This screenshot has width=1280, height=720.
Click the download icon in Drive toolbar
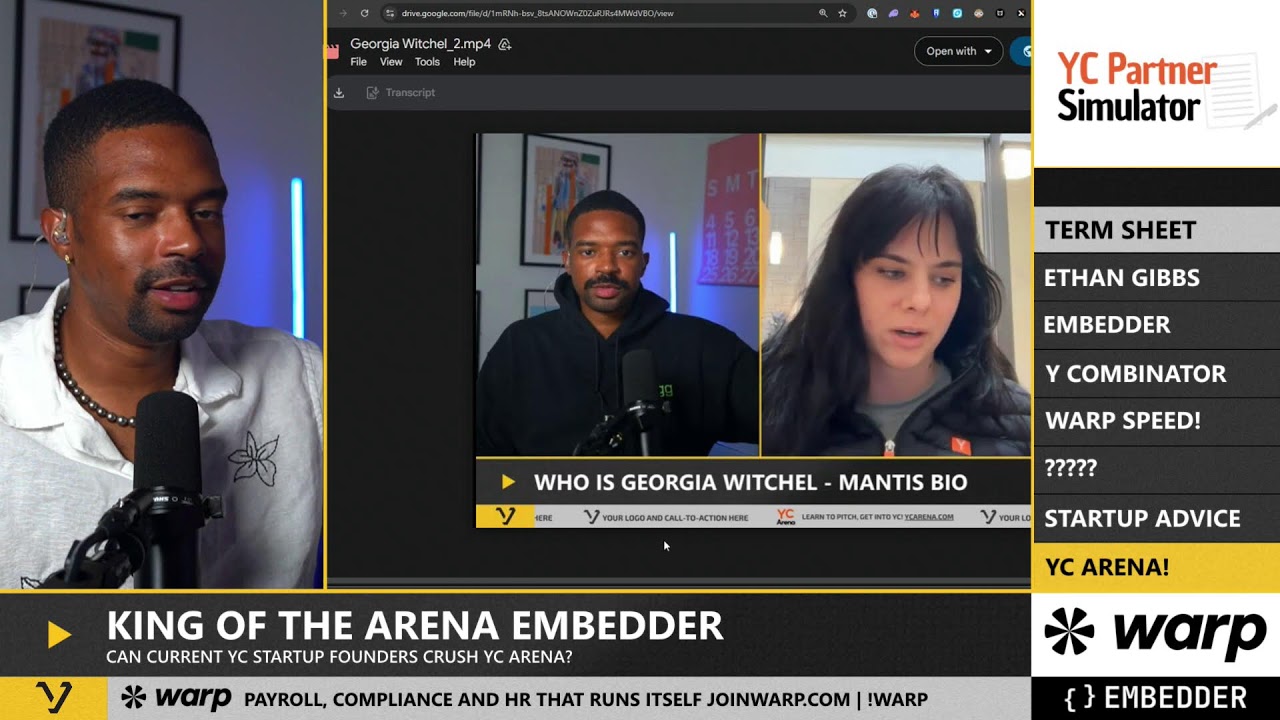click(339, 92)
